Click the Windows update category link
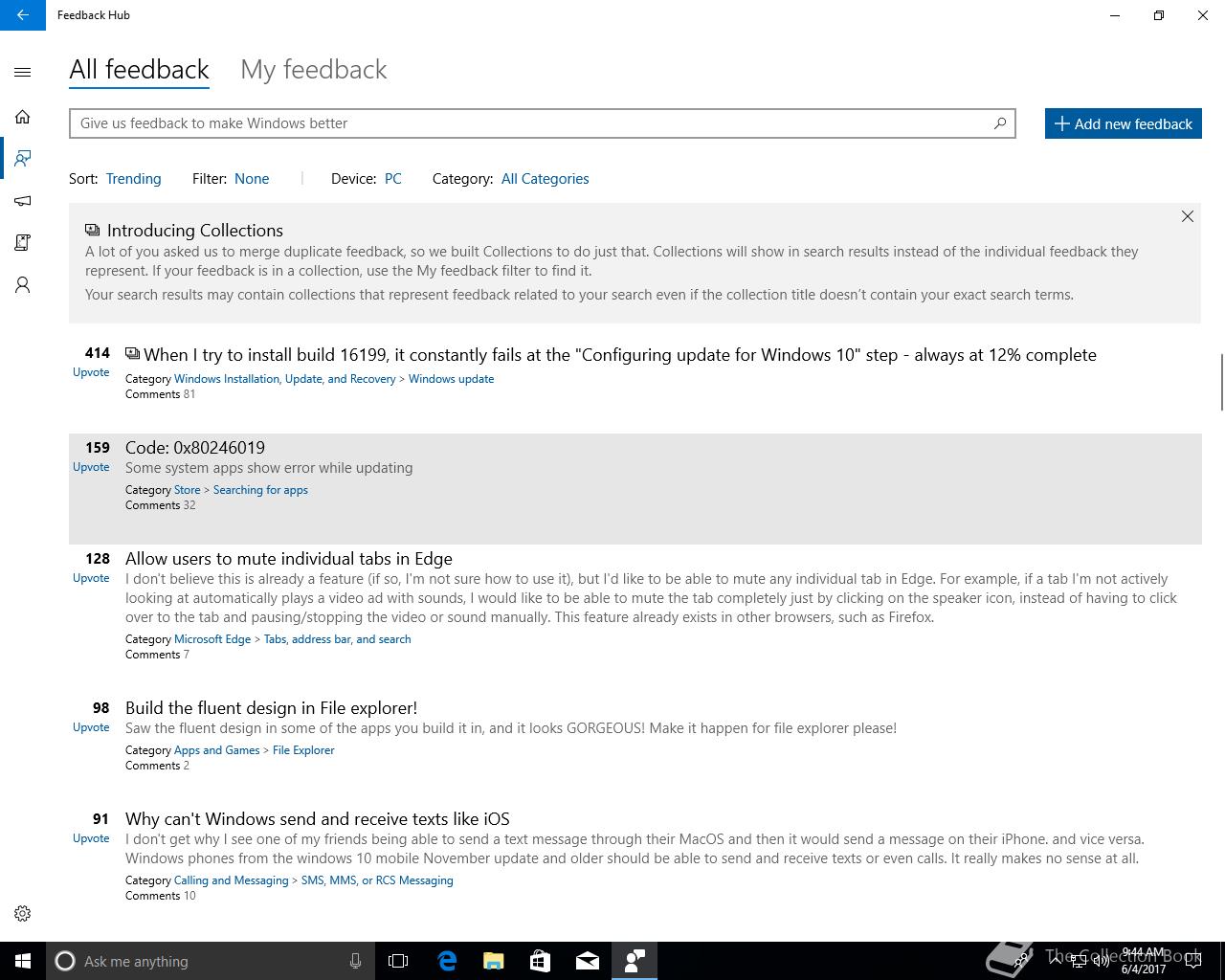 coord(451,379)
